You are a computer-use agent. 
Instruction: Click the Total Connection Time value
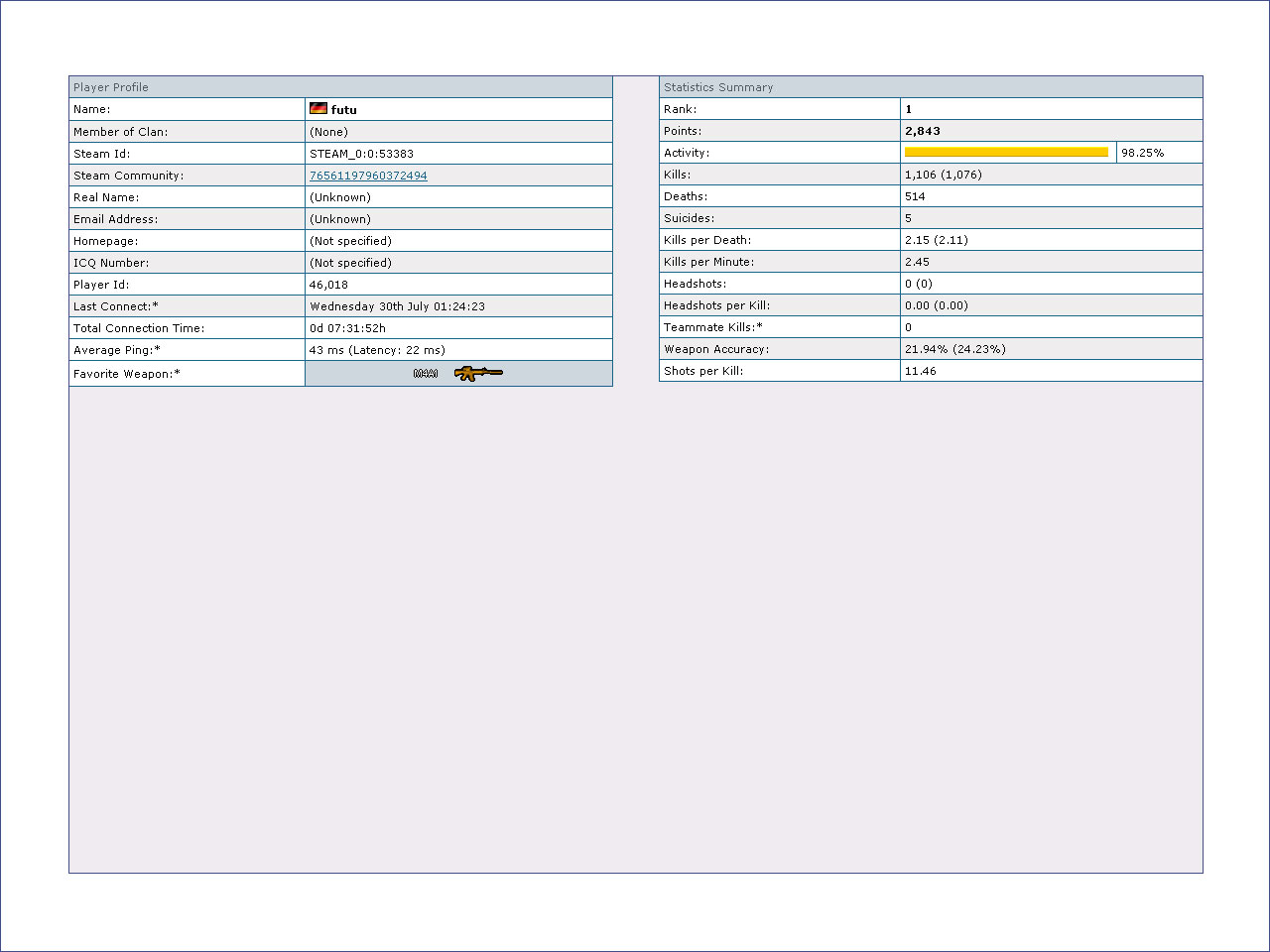point(347,328)
